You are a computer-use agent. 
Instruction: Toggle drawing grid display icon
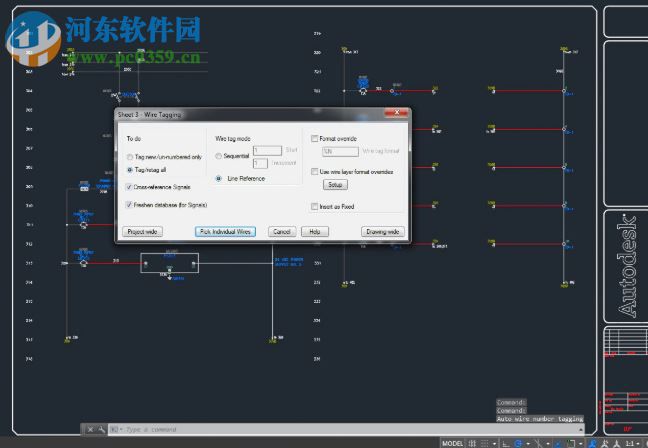pos(472,443)
